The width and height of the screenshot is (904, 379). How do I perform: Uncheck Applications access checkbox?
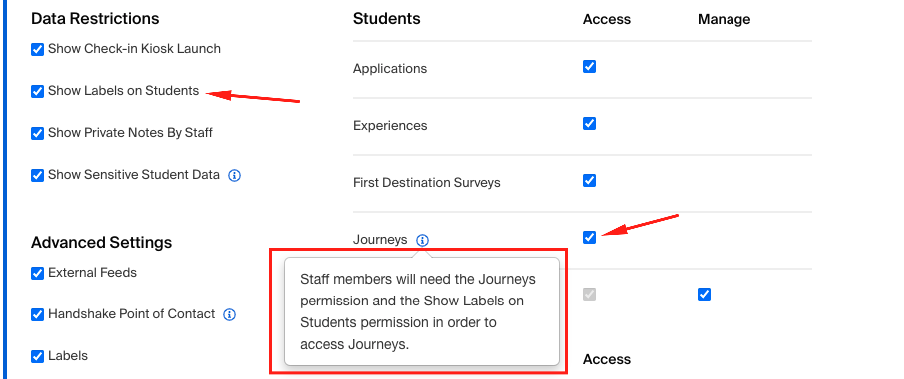589,66
